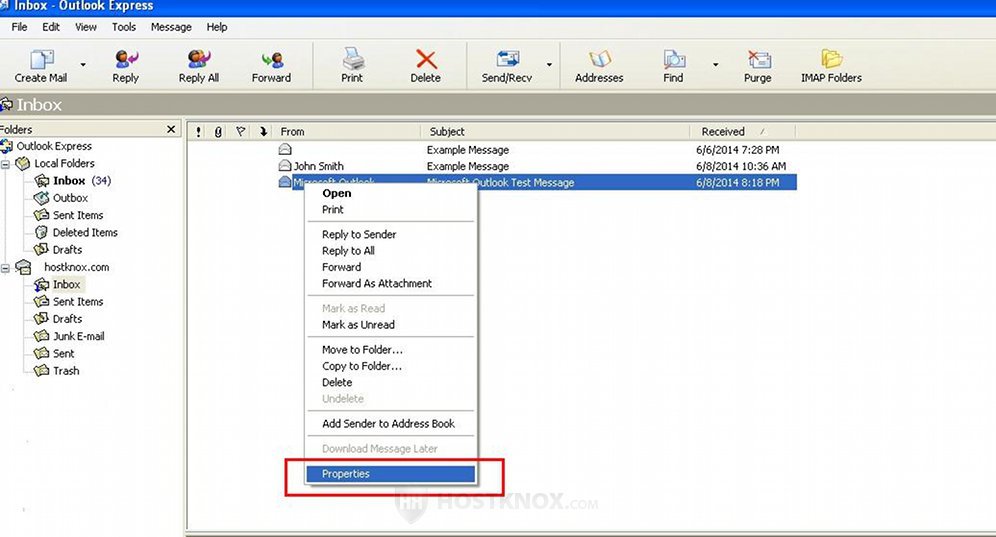Collapse the hostknox.com tree node
Screen dimensions: 996x537
[5, 268]
